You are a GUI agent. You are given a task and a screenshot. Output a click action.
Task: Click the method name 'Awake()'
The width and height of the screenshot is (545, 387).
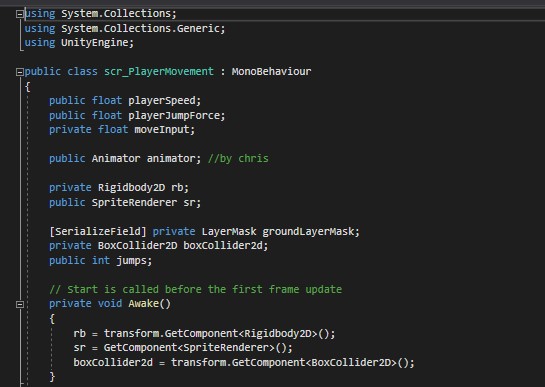pos(149,304)
